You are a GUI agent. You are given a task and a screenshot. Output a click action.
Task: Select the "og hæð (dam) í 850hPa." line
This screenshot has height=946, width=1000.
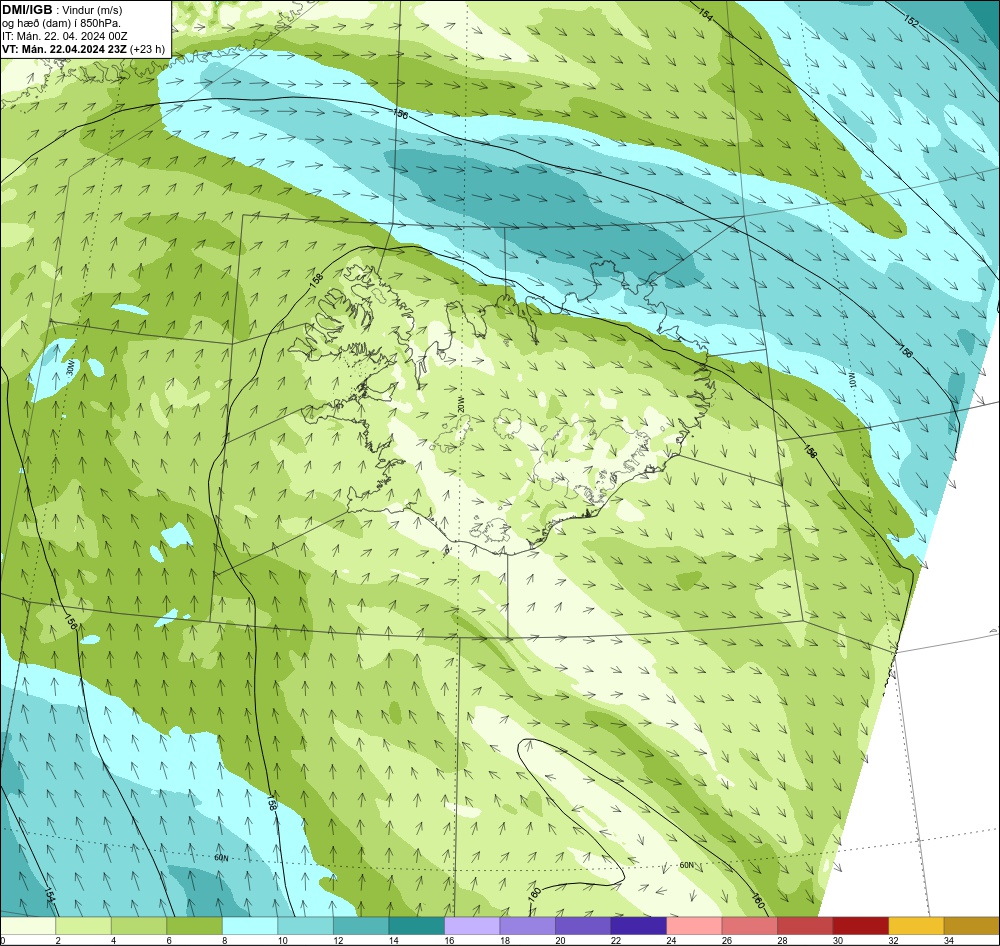(x=61, y=23)
